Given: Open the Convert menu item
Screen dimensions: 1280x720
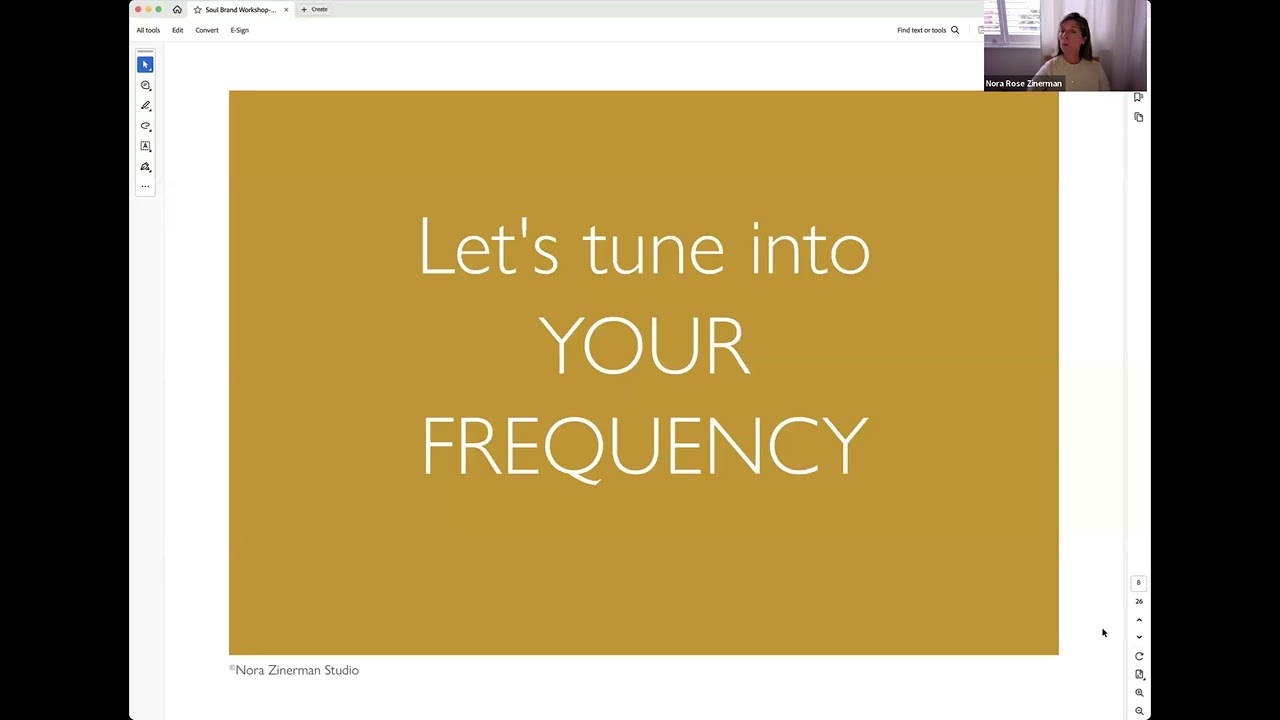Looking at the screenshot, I should 207,30.
